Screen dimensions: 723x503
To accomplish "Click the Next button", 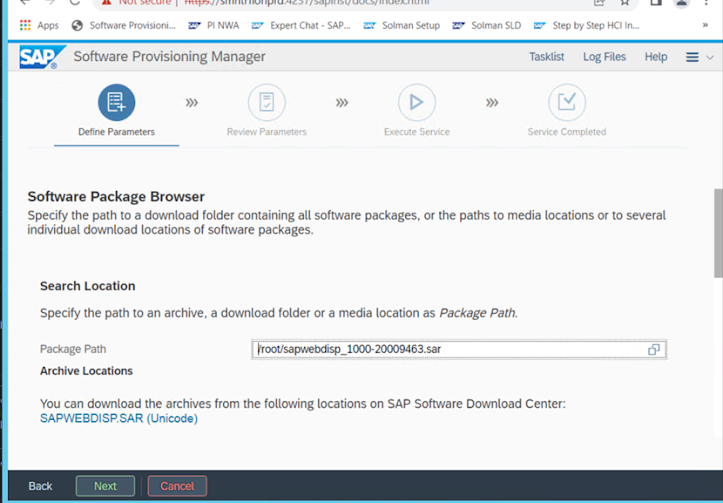I will click(x=105, y=486).
